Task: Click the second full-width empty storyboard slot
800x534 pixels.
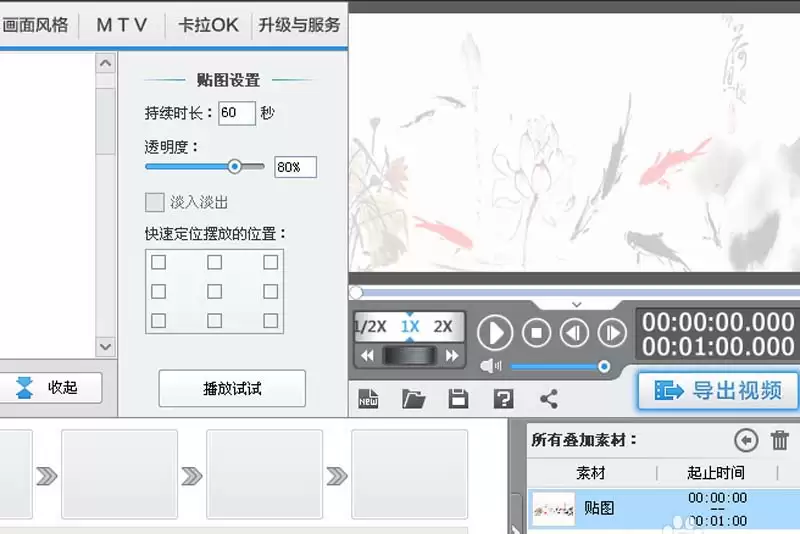Action: (264, 474)
